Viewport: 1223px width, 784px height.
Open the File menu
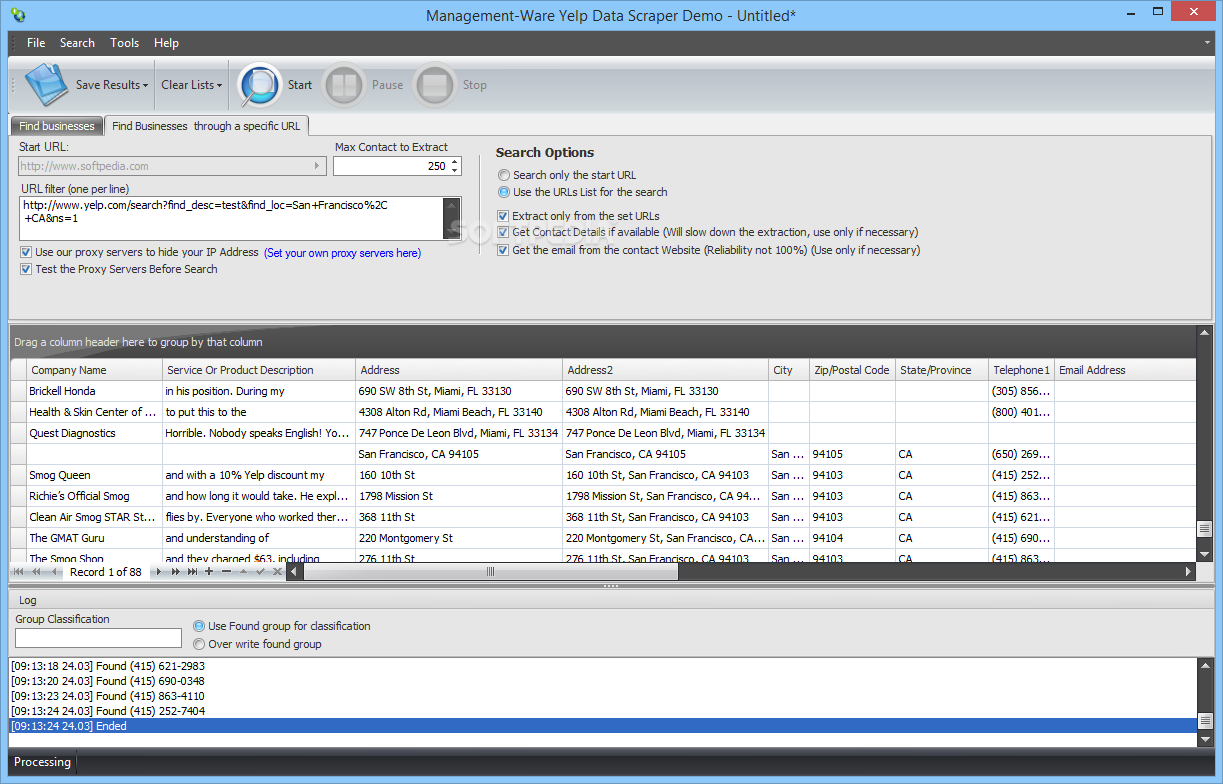[x=36, y=43]
